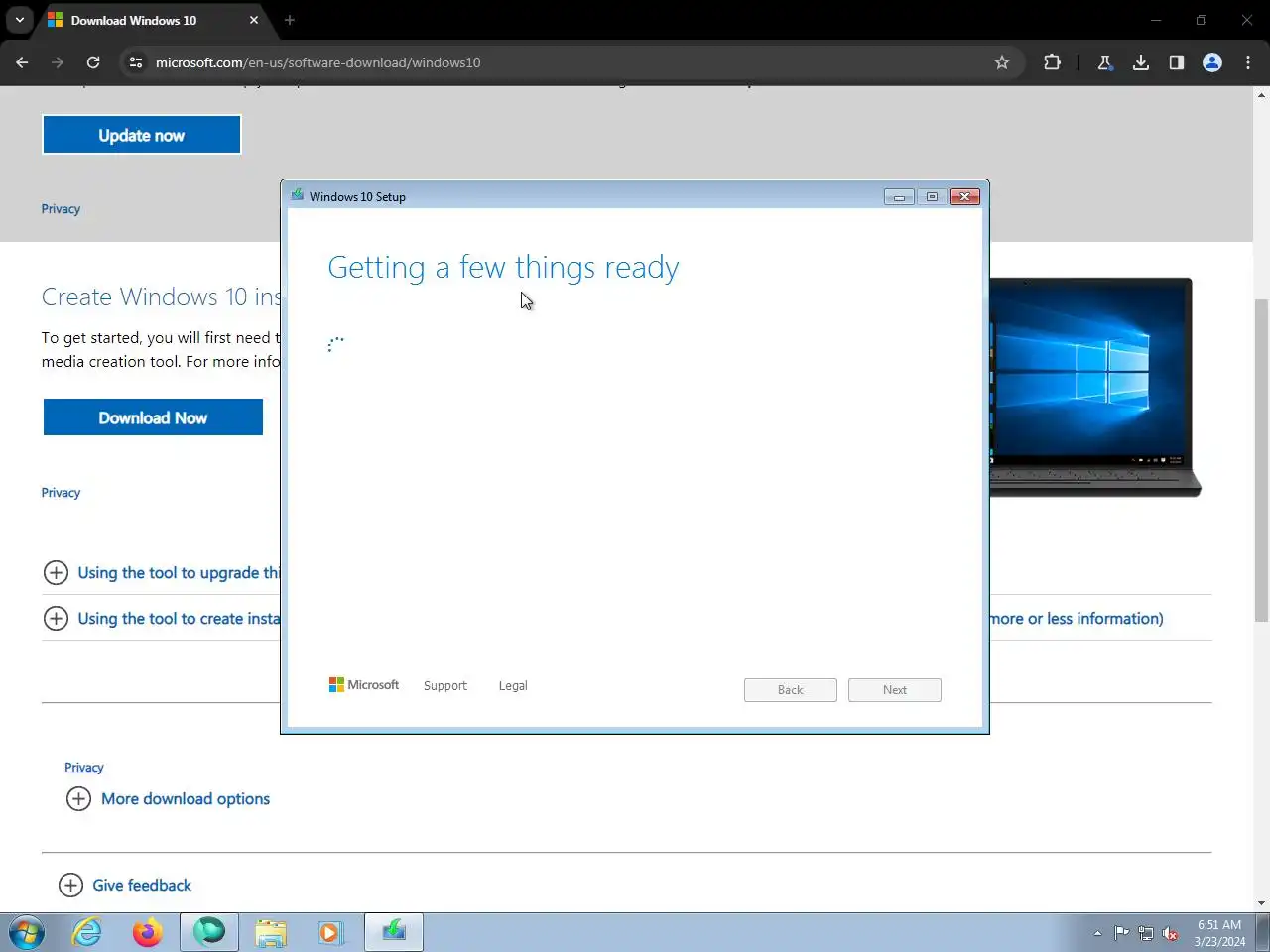Viewport: 1270px width, 952px height.
Task: Click the Download Now button
Action: 153,417
